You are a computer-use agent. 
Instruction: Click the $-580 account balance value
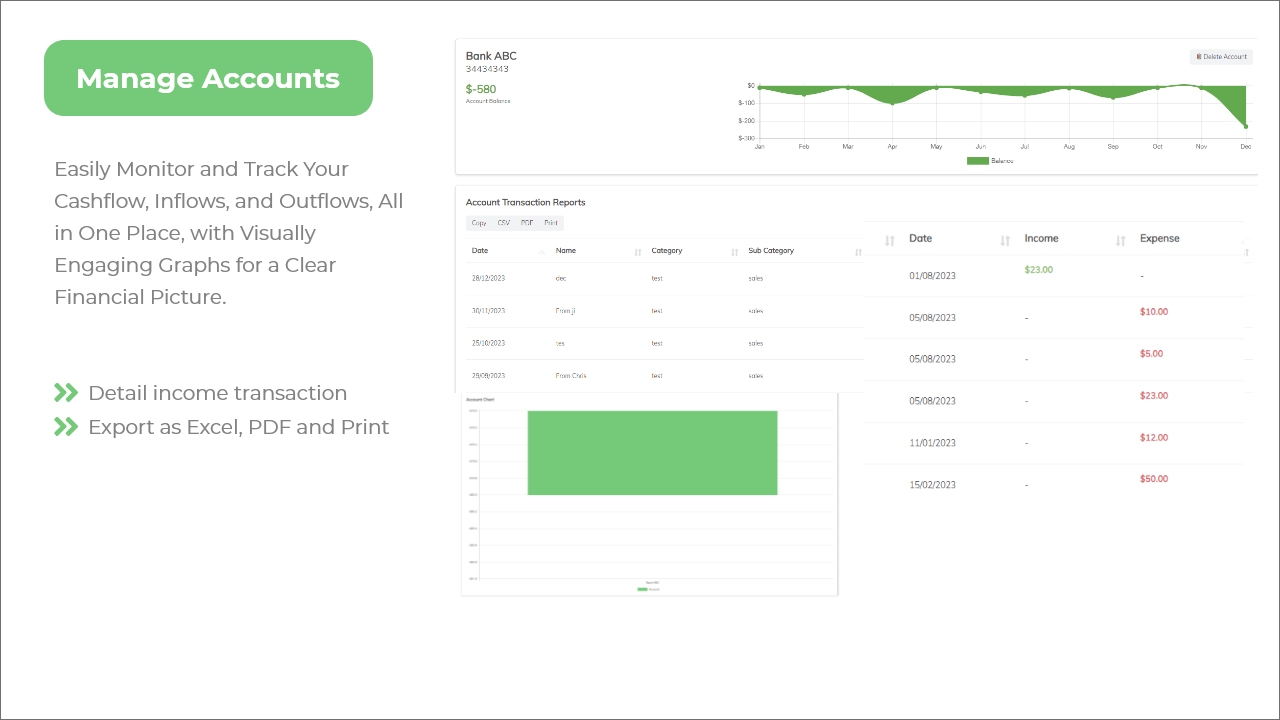tap(481, 89)
